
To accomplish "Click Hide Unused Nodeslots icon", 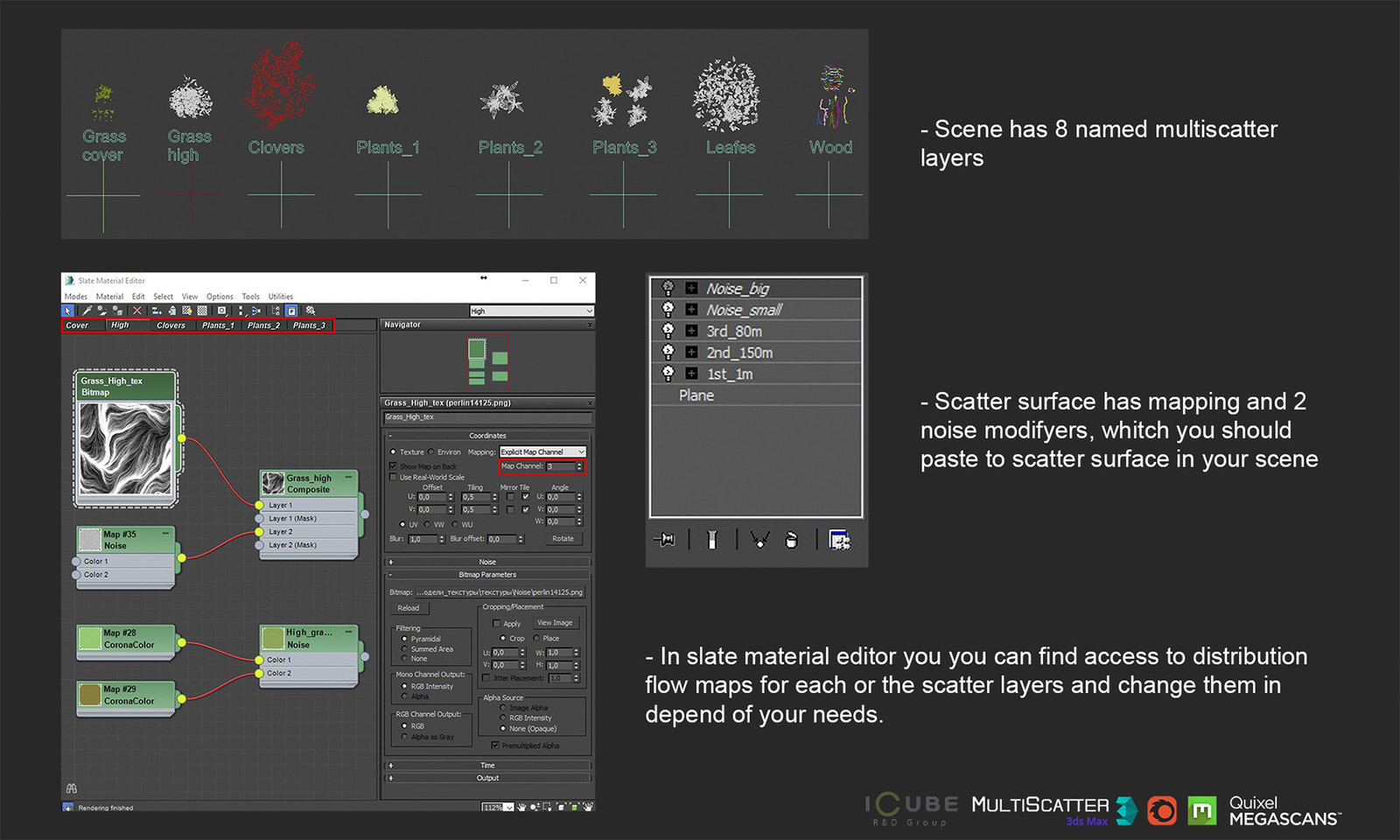I will pos(172,311).
